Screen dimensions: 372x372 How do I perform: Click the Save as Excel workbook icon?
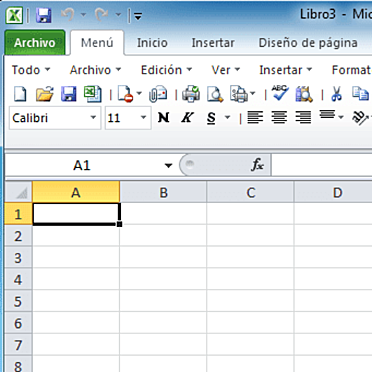pyautogui.click(x=93, y=94)
